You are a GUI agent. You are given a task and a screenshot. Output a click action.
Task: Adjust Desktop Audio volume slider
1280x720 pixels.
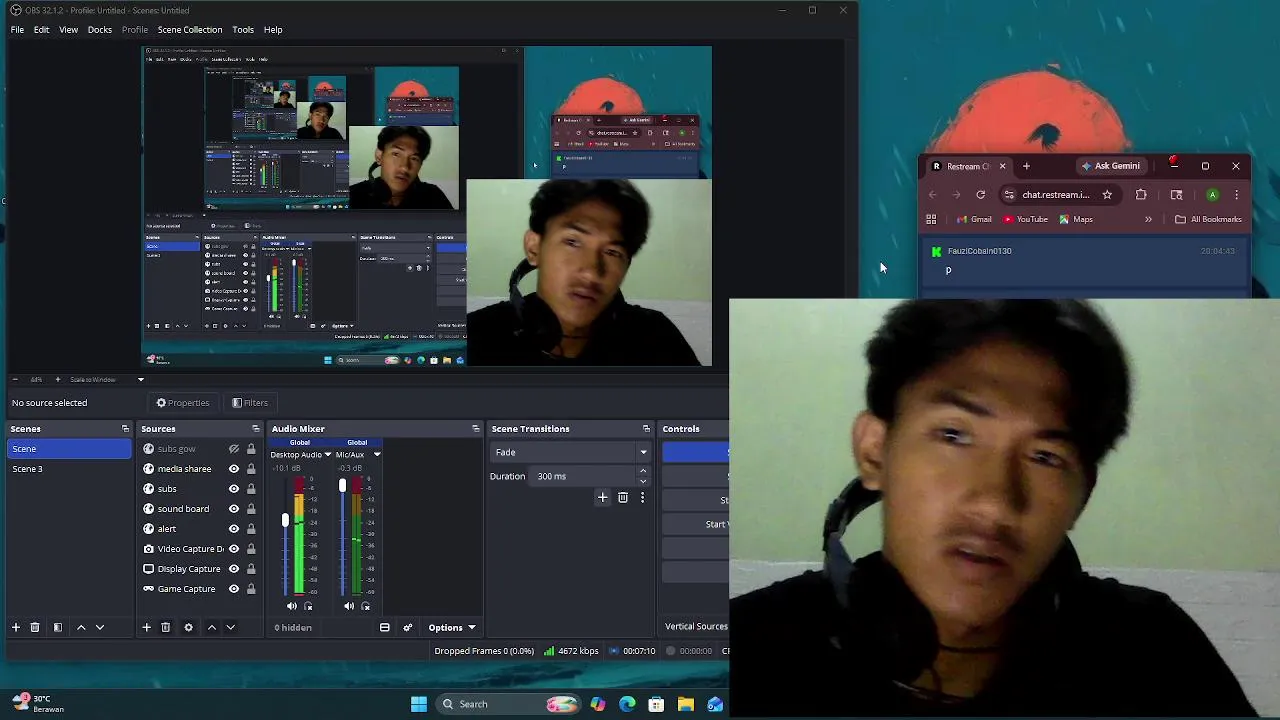coord(285,520)
